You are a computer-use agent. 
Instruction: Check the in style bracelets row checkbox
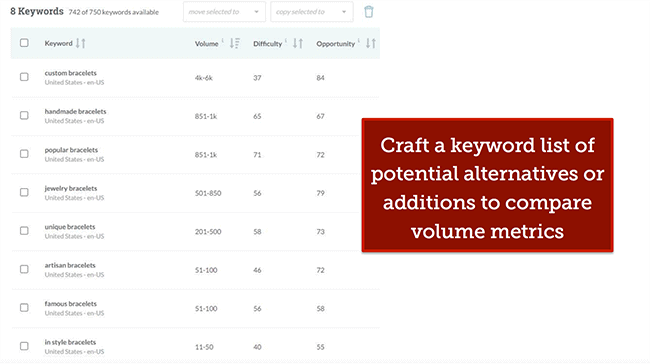[24, 346]
